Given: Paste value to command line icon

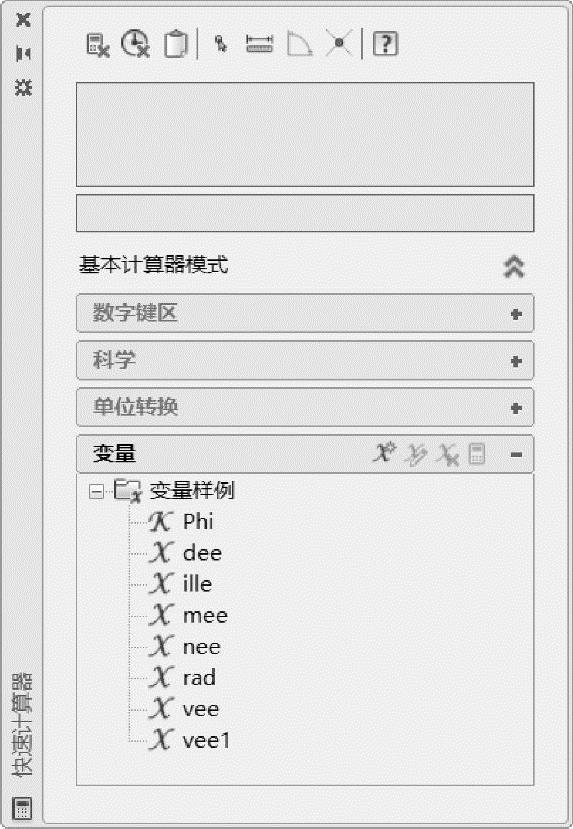Looking at the screenshot, I should coord(175,44).
